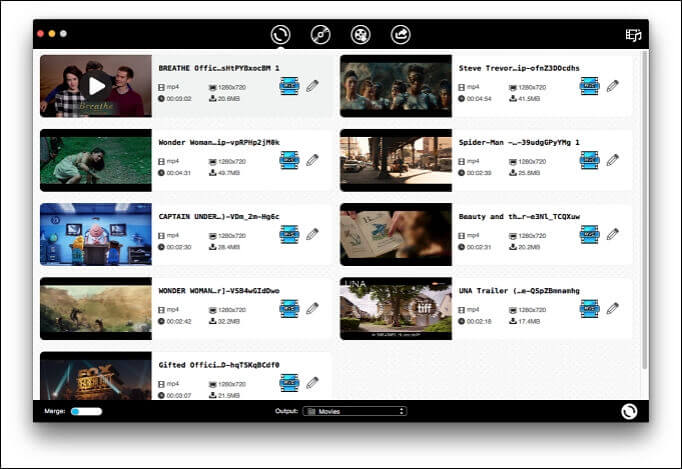Image resolution: width=682 pixels, height=469 pixels.
Task: Click format icon for Beauty and the video
Action: point(589,234)
